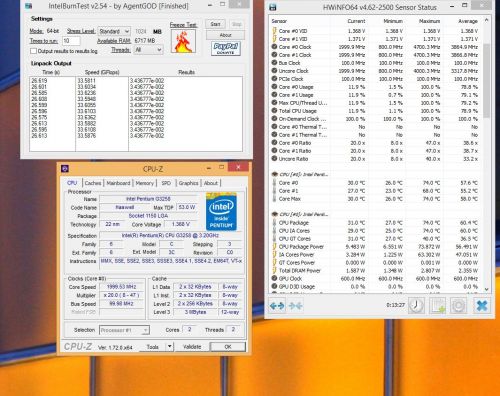Click the icon next to Total CPU Usage
Screen dimensions: 500x396
tap(274, 111)
